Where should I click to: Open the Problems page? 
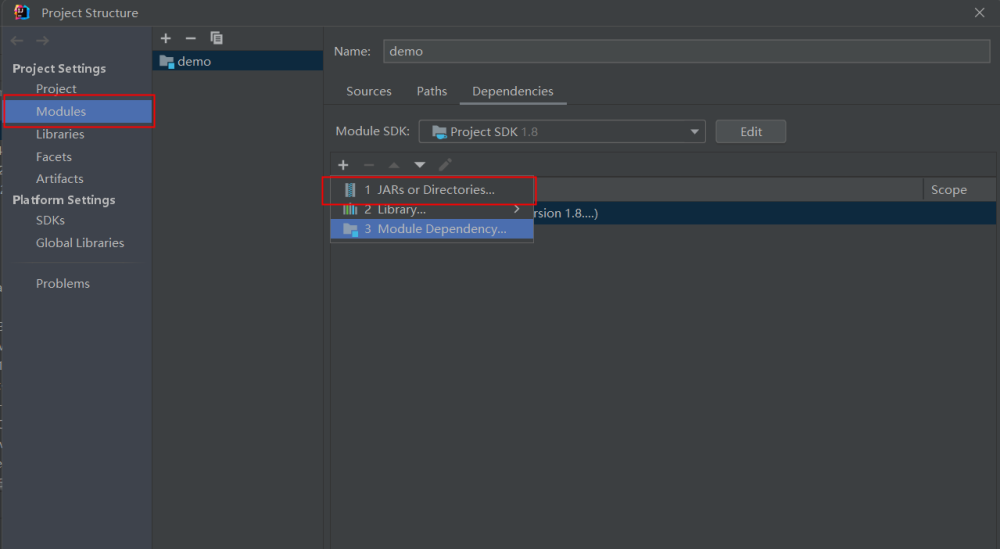pos(62,284)
